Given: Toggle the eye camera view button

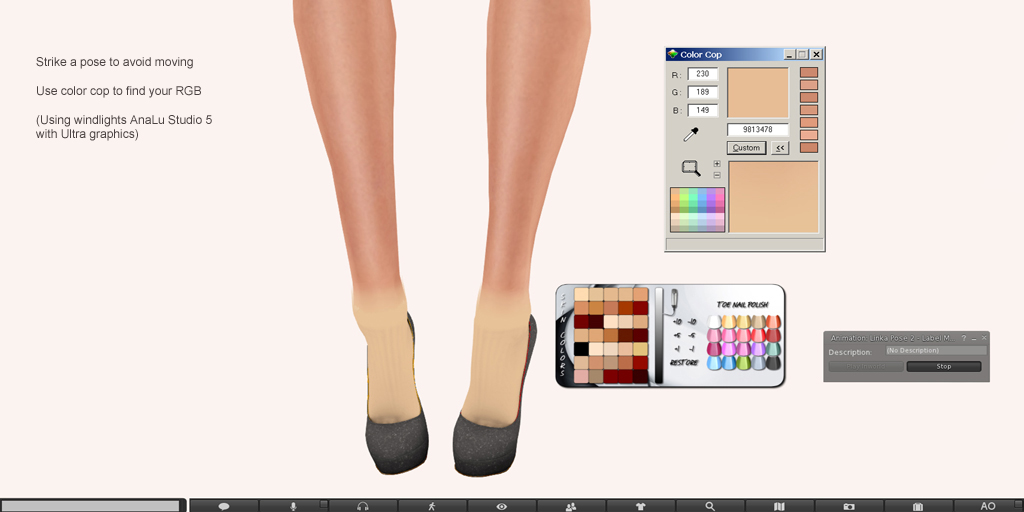Looking at the screenshot, I should click(502, 506).
